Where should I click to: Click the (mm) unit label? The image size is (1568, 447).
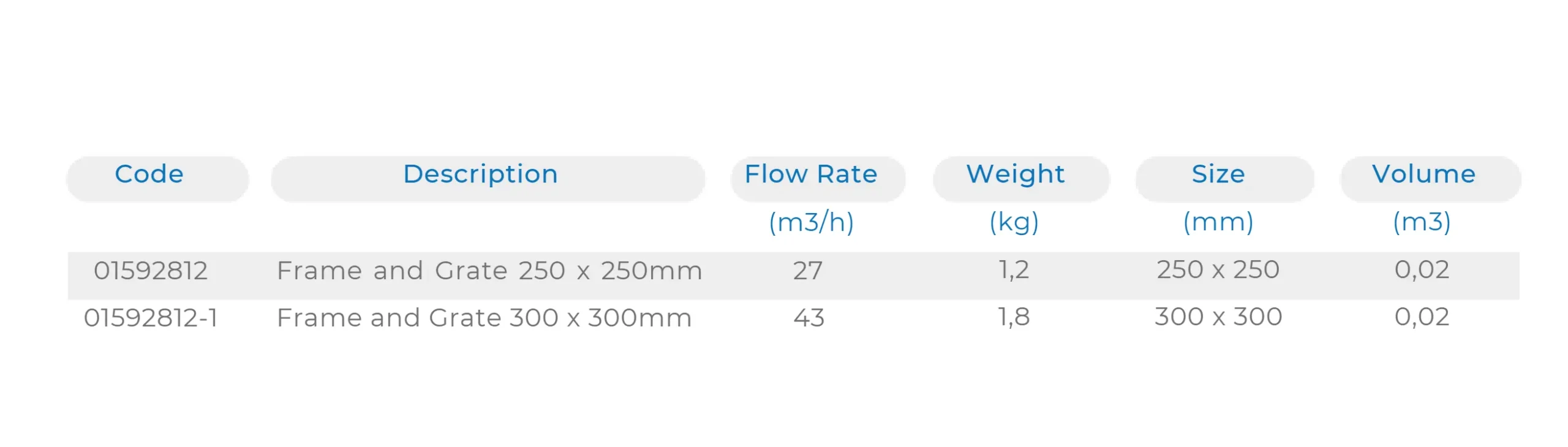point(1218,222)
